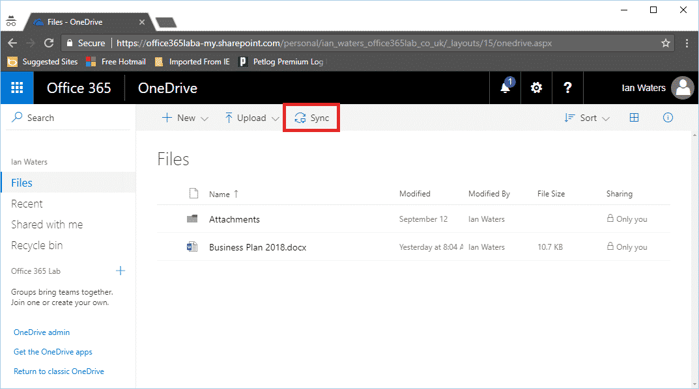Open Business Plan 2018.docx
This screenshot has height=389, width=699.
258,247
